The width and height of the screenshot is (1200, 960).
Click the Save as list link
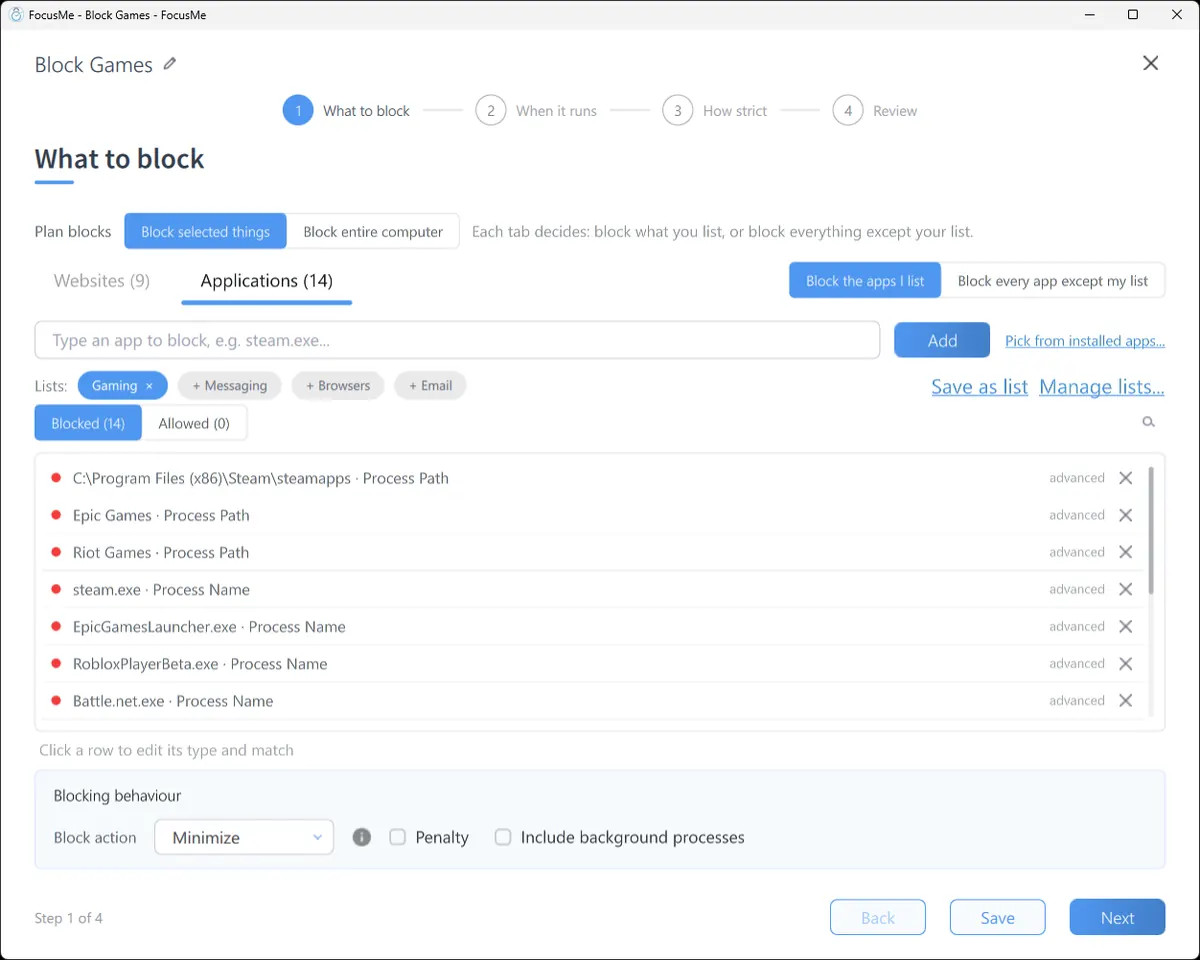(x=979, y=387)
